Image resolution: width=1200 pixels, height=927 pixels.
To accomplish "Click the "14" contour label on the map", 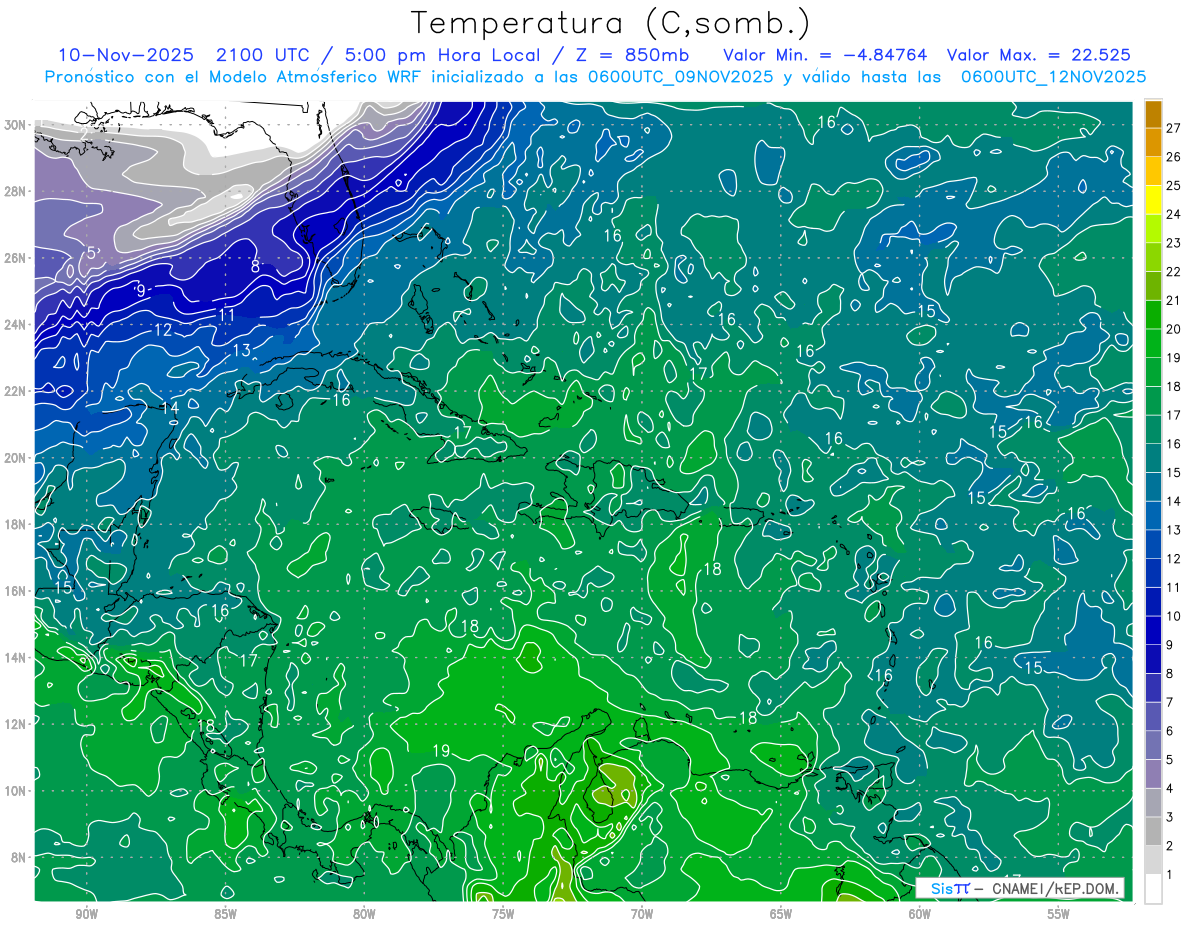I will [x=169, y=408].
